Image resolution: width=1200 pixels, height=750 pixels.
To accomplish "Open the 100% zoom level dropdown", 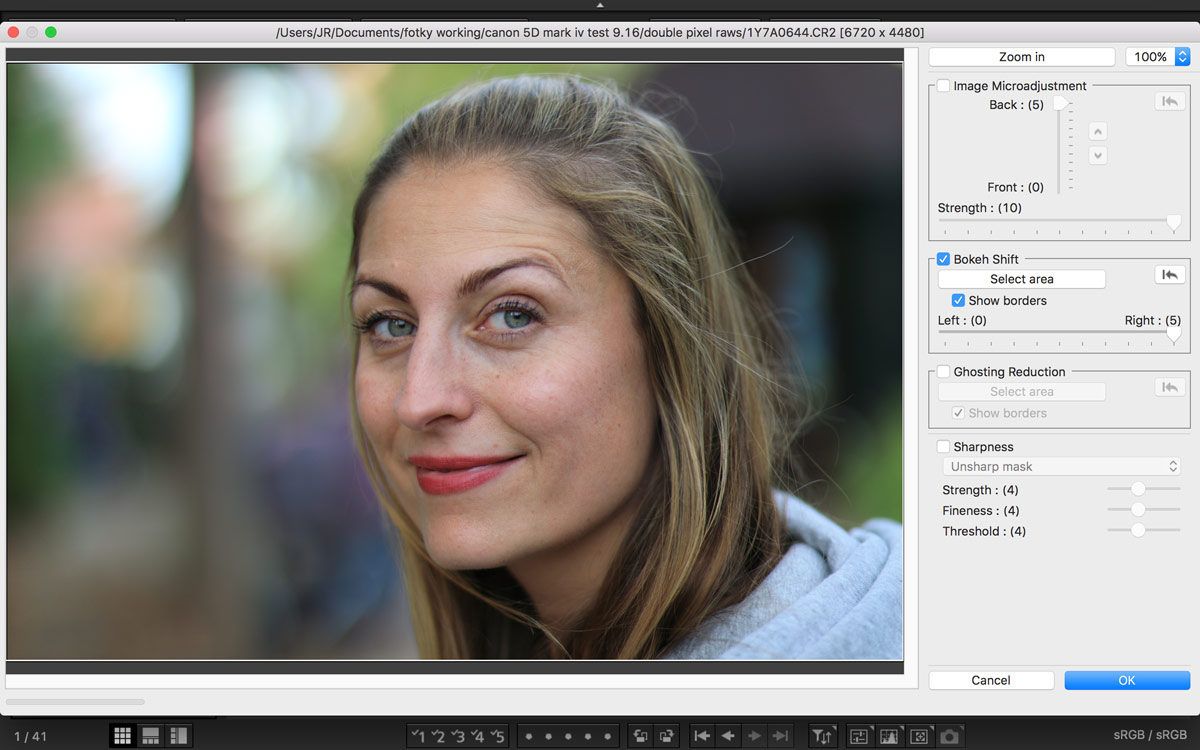I will [x=1157, y=57].
